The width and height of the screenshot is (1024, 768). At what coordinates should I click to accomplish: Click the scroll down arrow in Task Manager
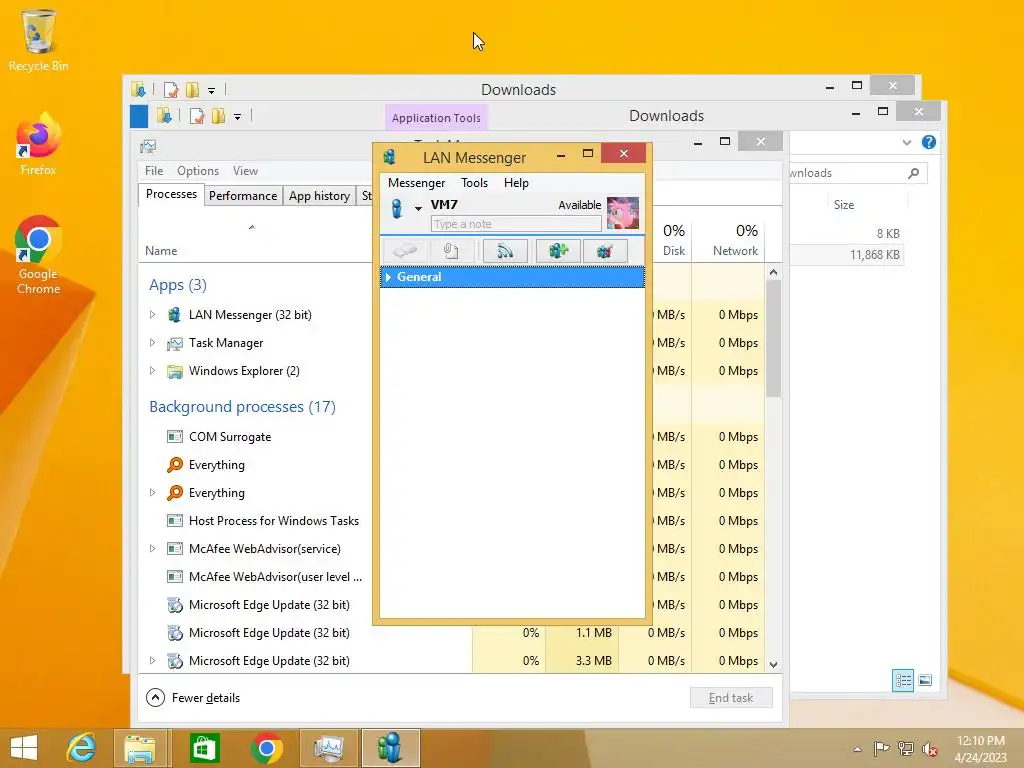click(x=773, y=665)
